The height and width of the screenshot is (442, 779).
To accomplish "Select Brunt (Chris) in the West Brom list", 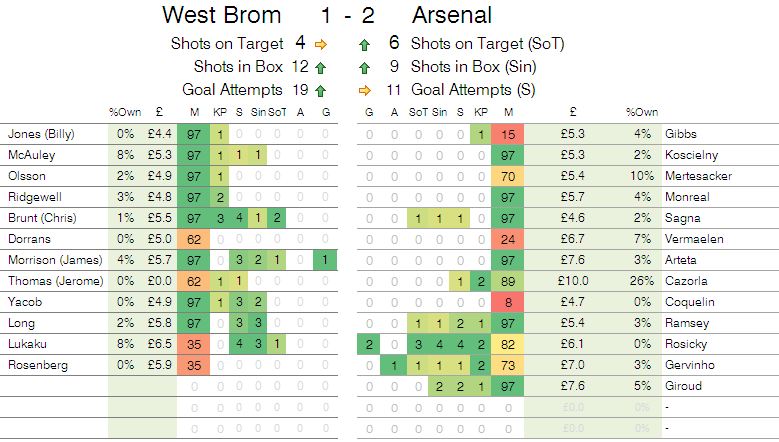I will click(x=38, y=218).
